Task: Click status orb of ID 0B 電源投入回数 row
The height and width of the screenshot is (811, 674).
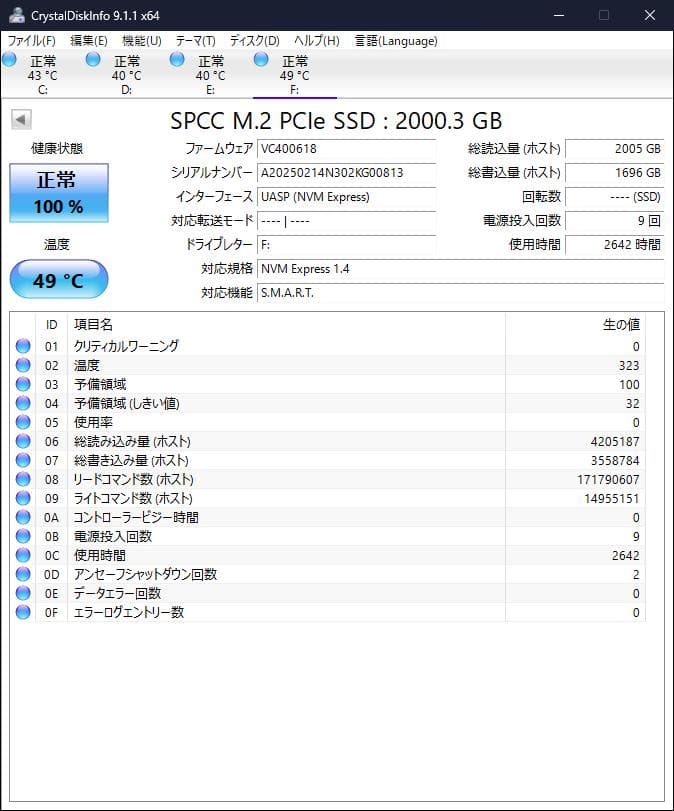Action: tap(23, 536)
